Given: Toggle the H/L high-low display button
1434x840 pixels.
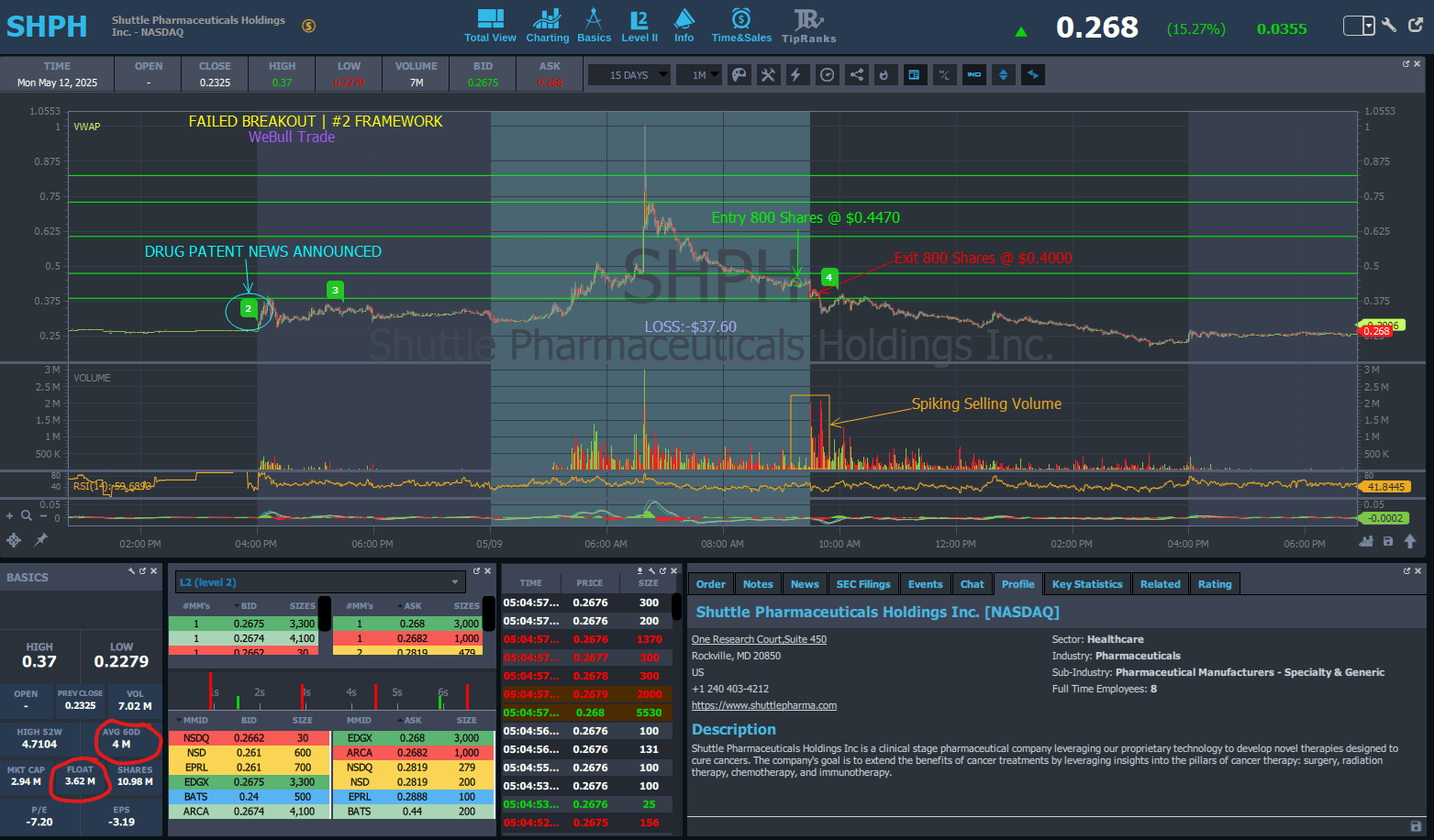Looking at the screenshot, I should coord(944,75).
